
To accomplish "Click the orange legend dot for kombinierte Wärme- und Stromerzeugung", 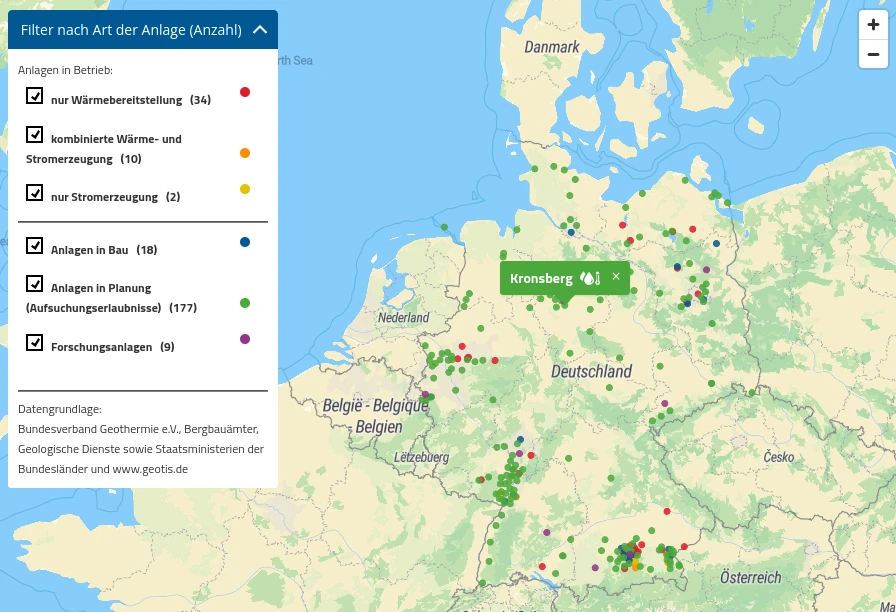I will tap(245, 153).
